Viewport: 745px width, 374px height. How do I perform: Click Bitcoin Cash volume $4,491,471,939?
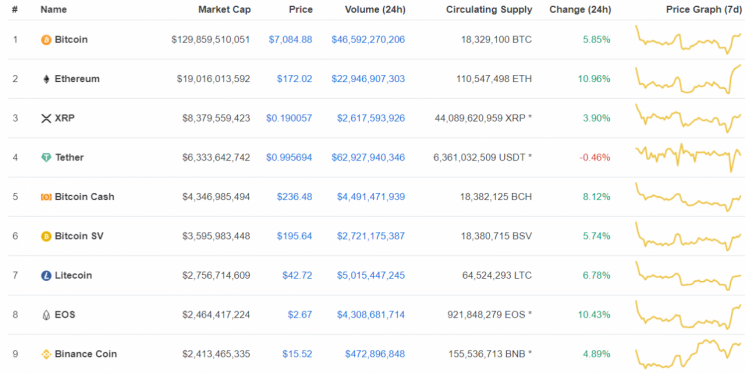[371, 197]
